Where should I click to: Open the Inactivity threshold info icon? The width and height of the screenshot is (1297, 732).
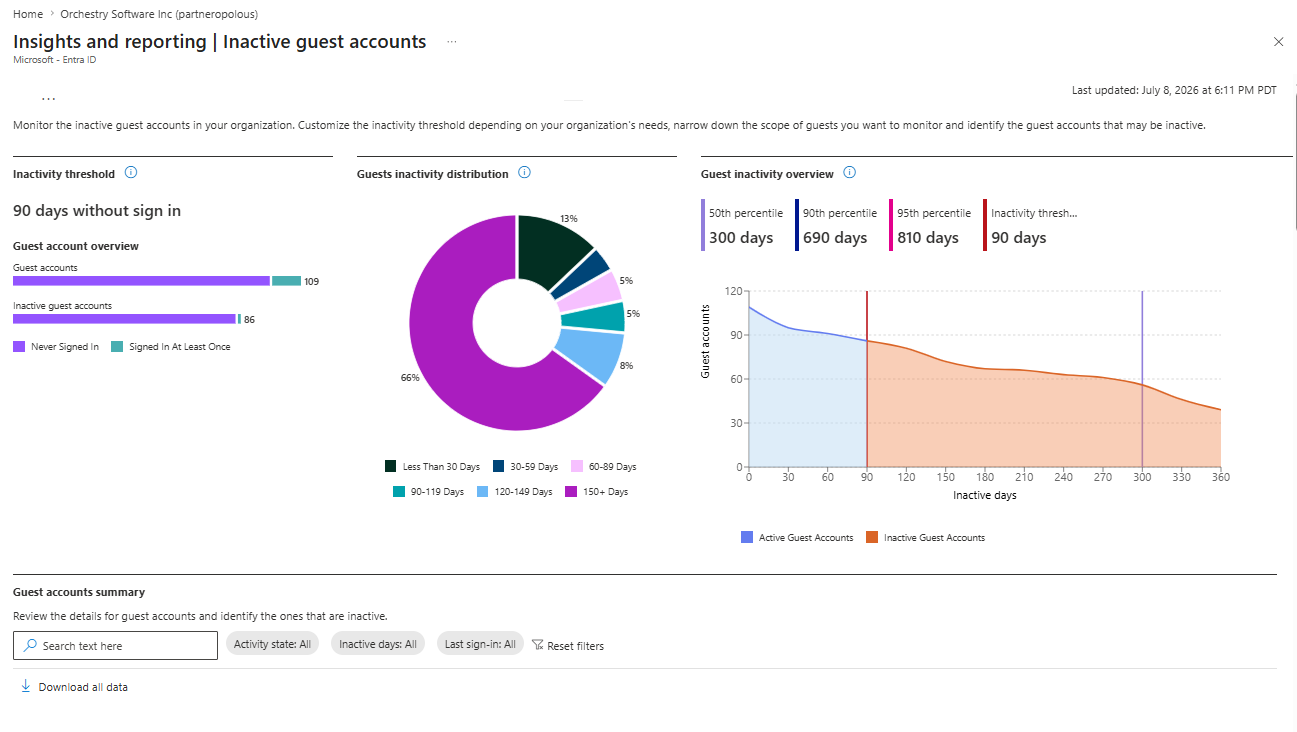[130, 173]
